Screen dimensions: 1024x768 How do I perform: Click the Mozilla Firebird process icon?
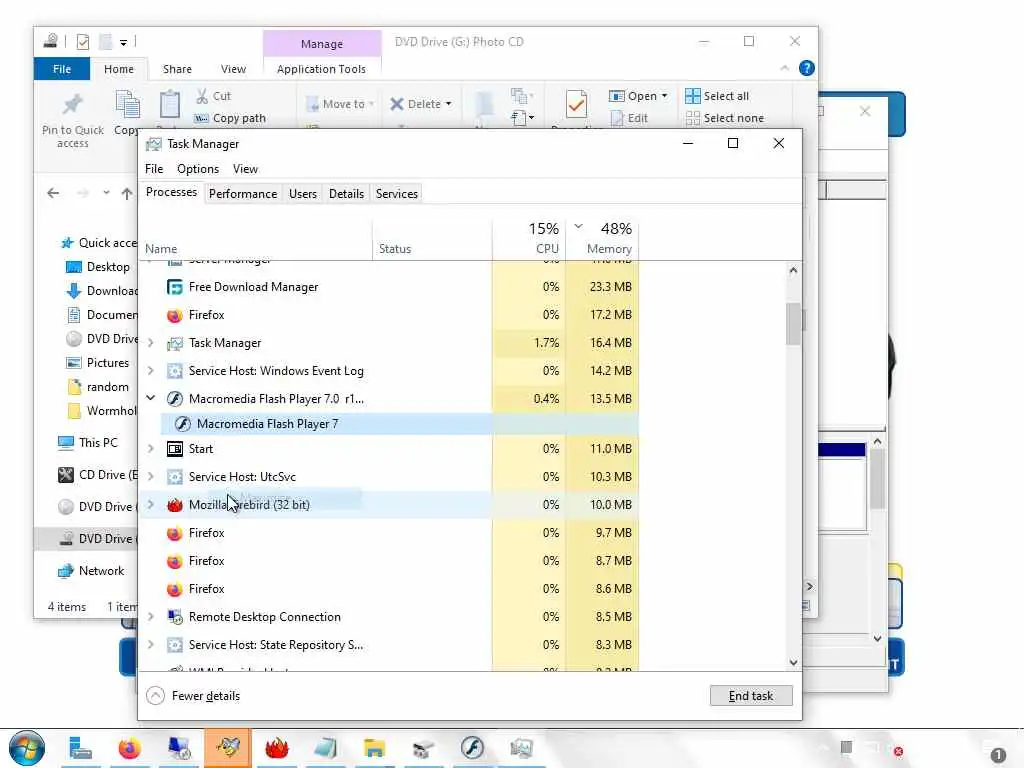[x=174, y=505]
